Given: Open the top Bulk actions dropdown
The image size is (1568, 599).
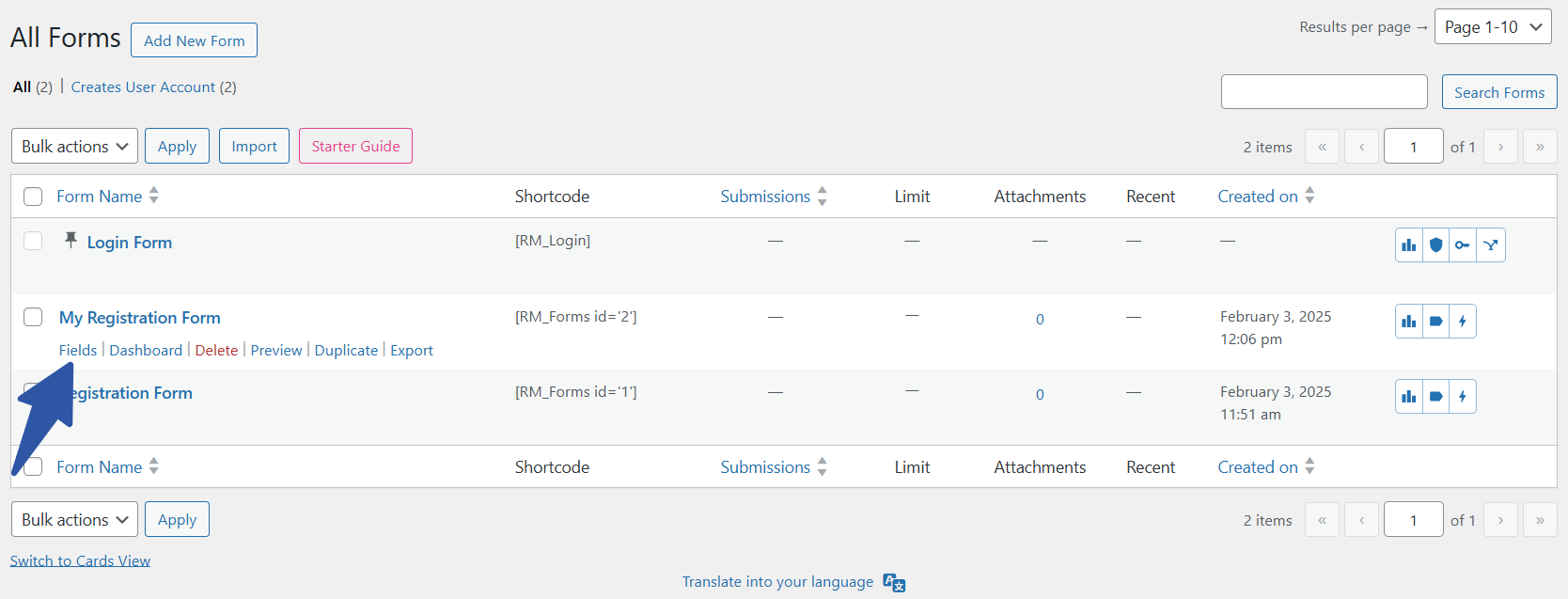Looking at the screenshot, I should (x=74, y=147).
